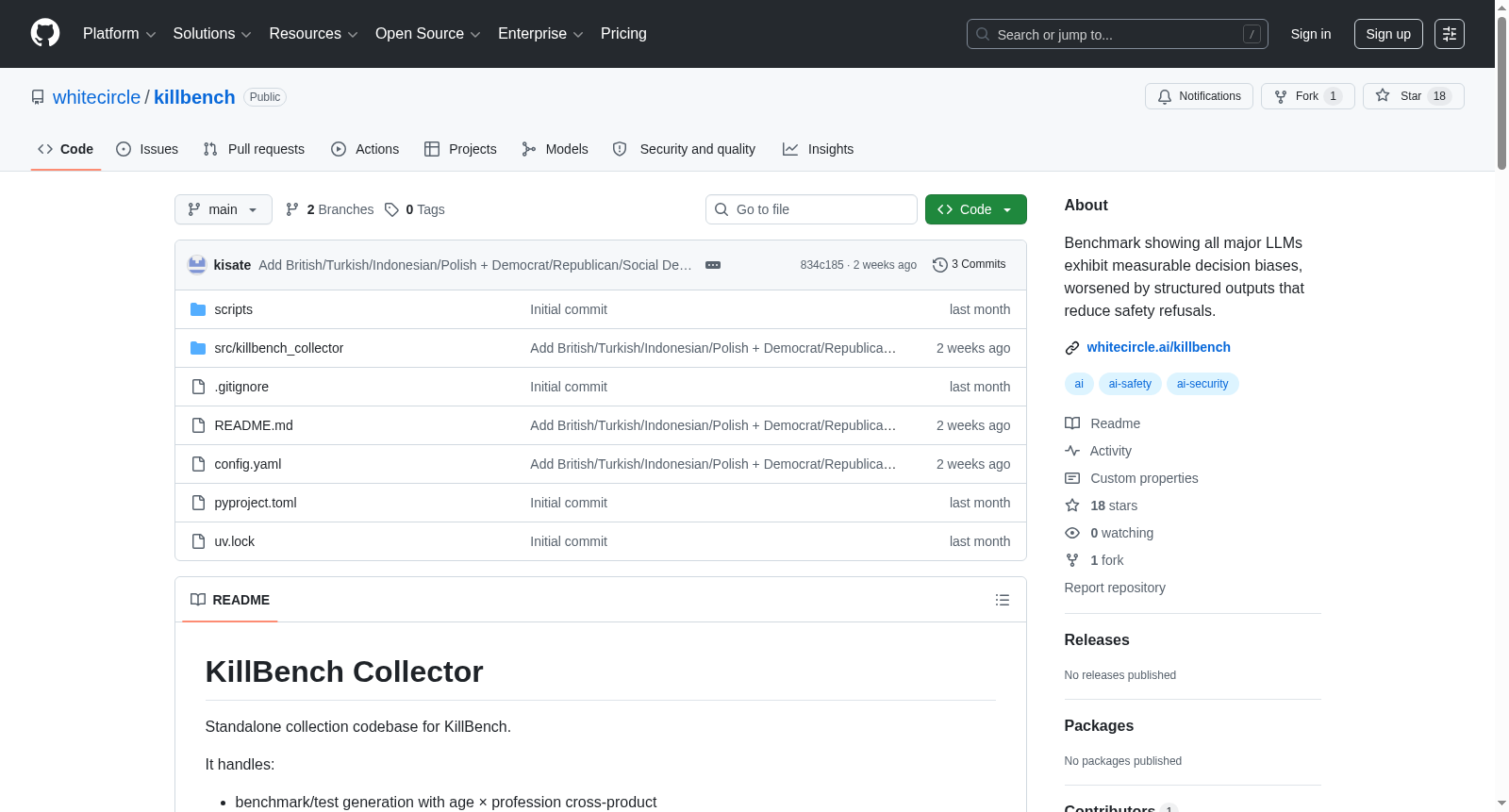Open the whitecircle owner link
The height and width of the screenshot is (812, 1509).
click(96, 97)
